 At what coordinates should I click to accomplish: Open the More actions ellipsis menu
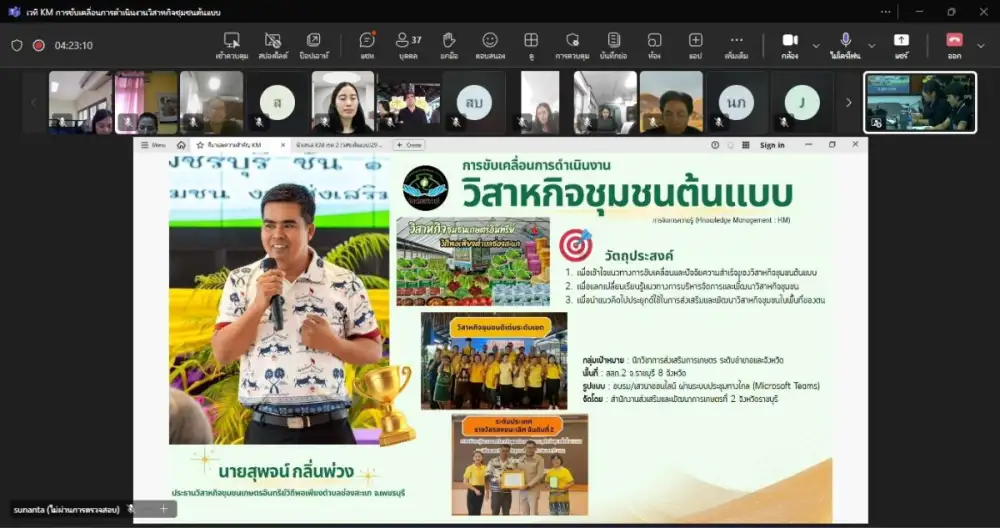pos(736,44)
